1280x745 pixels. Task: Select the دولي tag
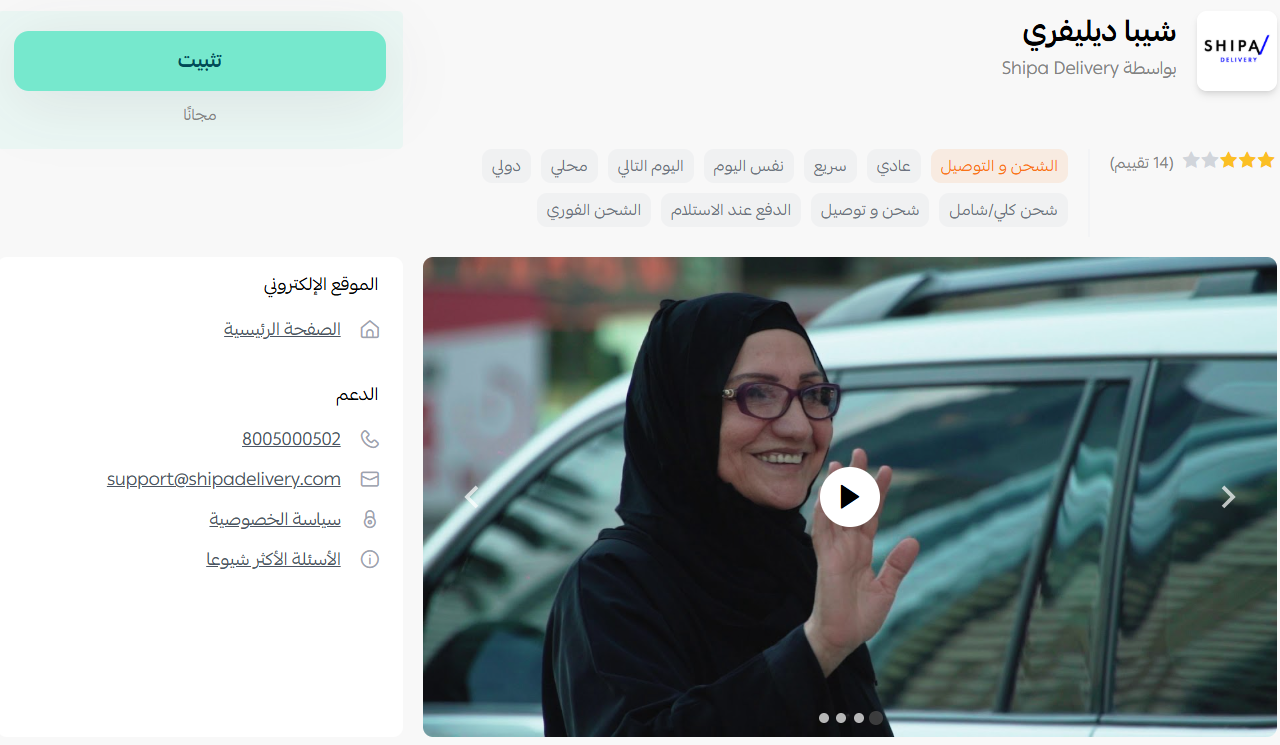click(x=507, y=166)
